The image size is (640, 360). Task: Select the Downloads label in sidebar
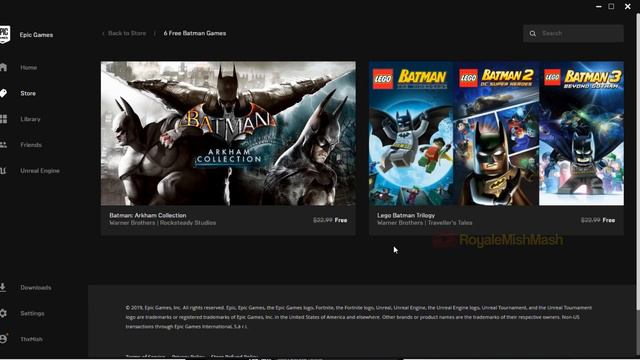pyautogui.click(x=36, y=287)
